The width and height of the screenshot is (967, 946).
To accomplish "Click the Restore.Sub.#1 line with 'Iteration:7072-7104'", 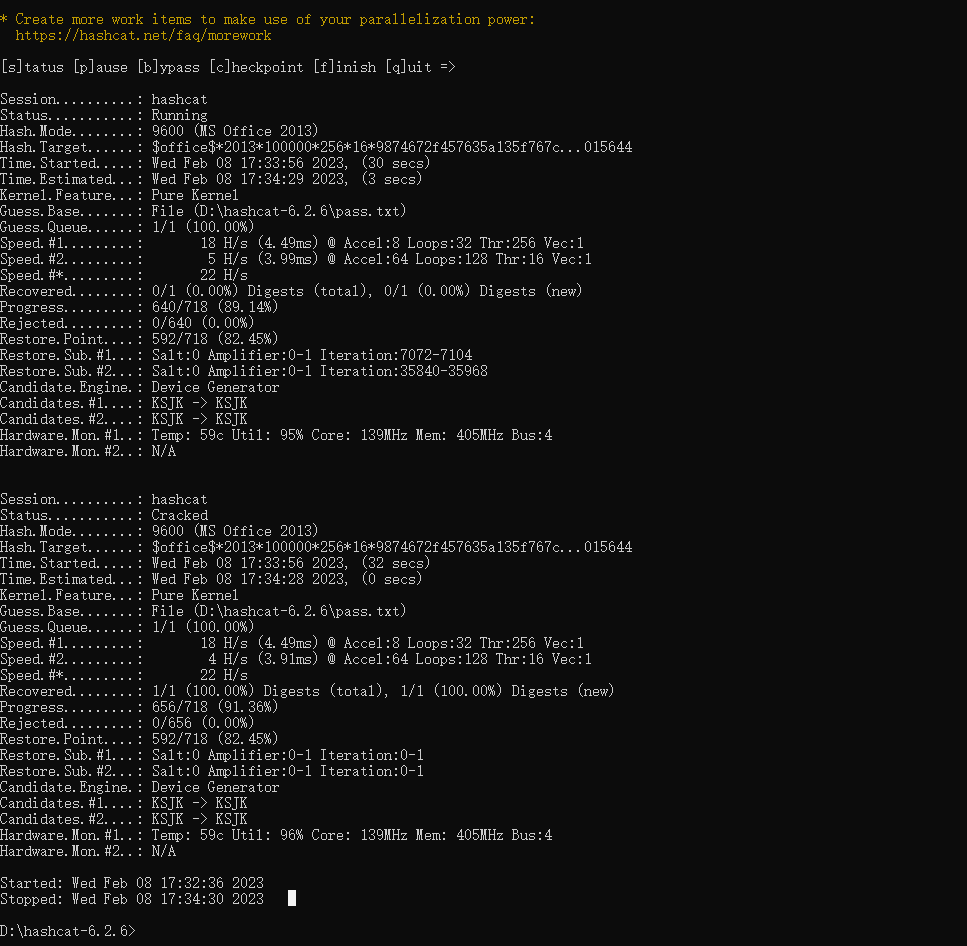I will 236,355.
